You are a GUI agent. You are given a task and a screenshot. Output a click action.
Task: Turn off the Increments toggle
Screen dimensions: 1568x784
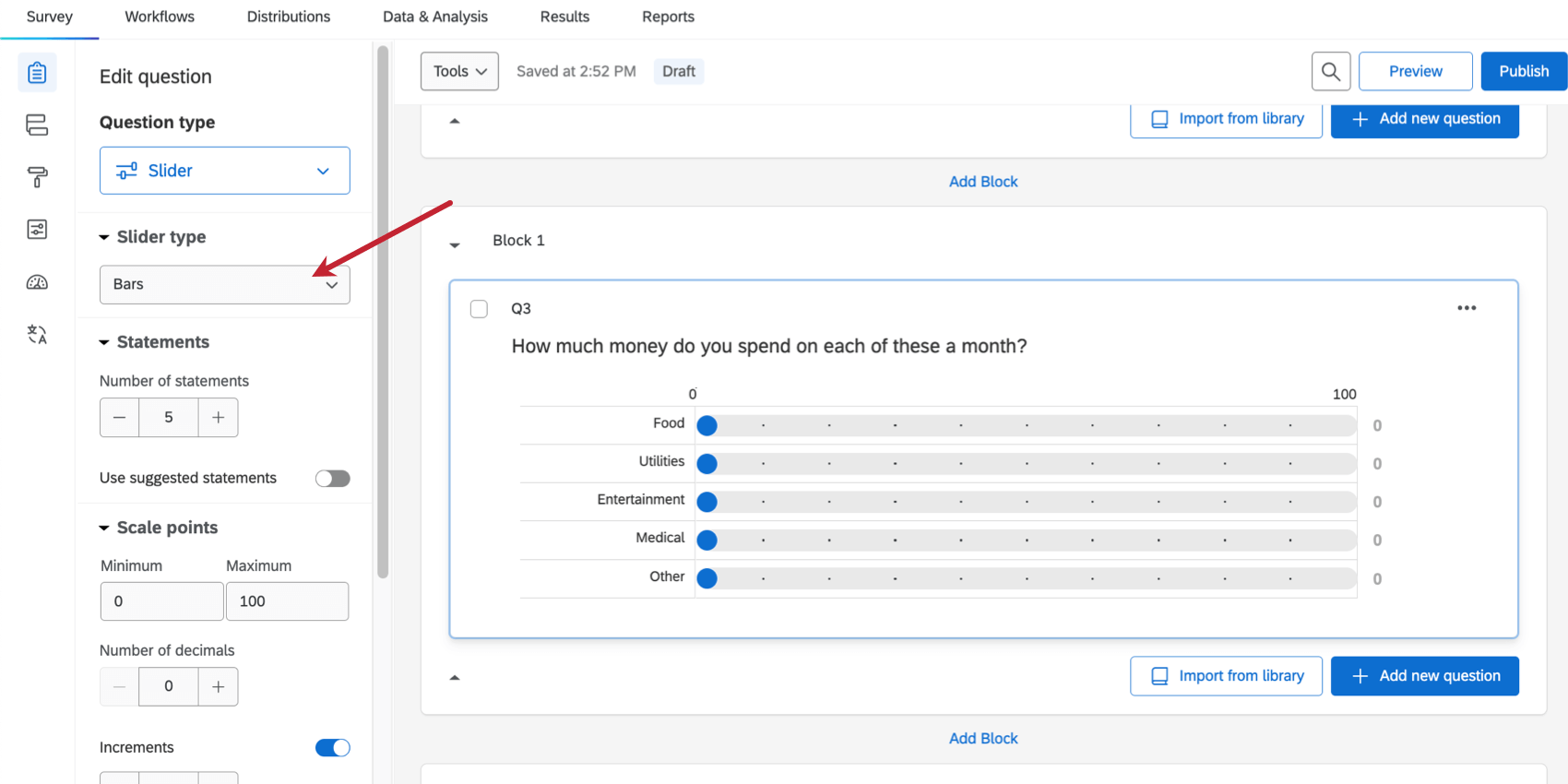tap(332, 747)
